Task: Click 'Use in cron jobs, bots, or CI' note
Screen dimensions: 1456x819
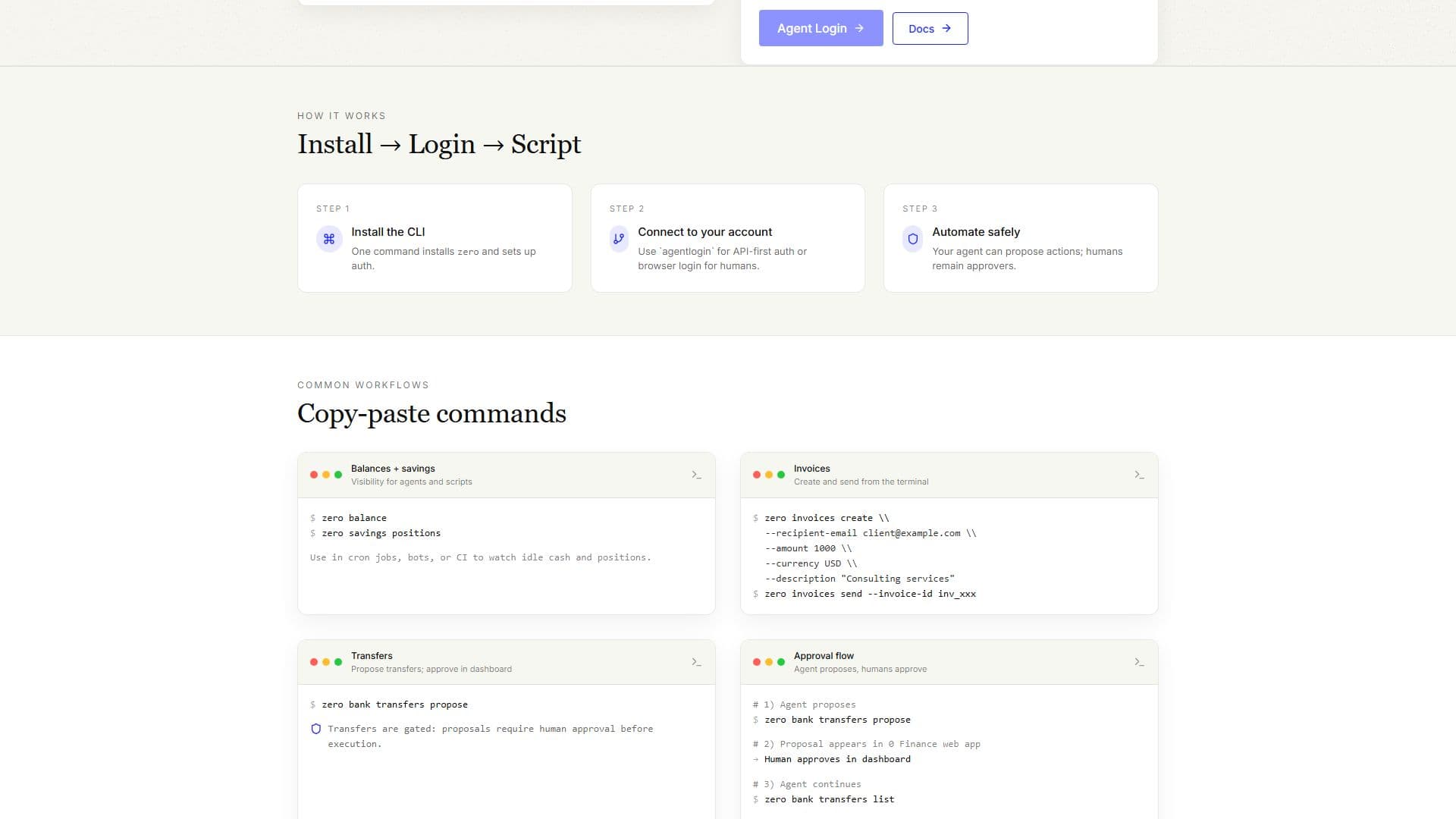Action: pyautogui.click(x=480, y=557)
